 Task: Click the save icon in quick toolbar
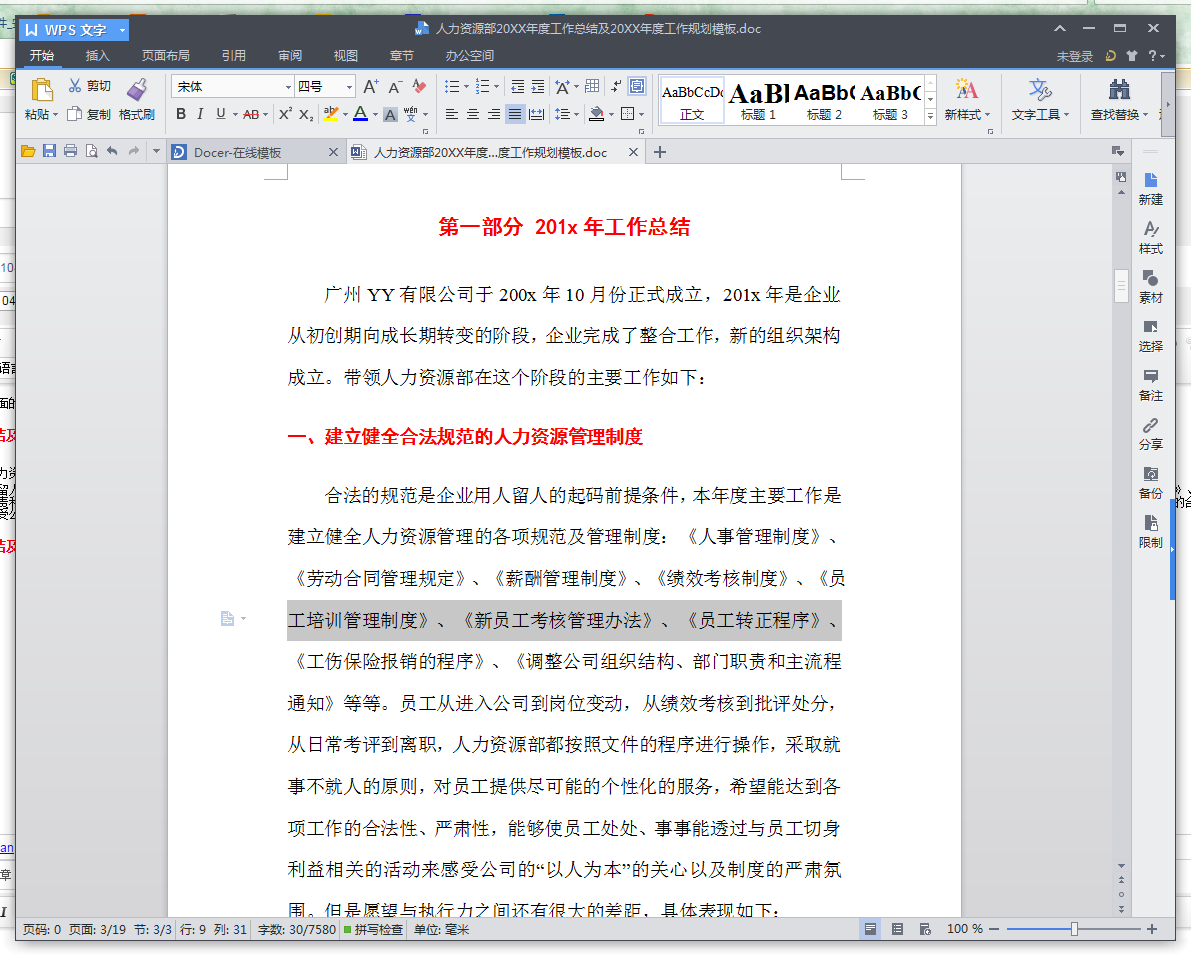tap(49, 152)
